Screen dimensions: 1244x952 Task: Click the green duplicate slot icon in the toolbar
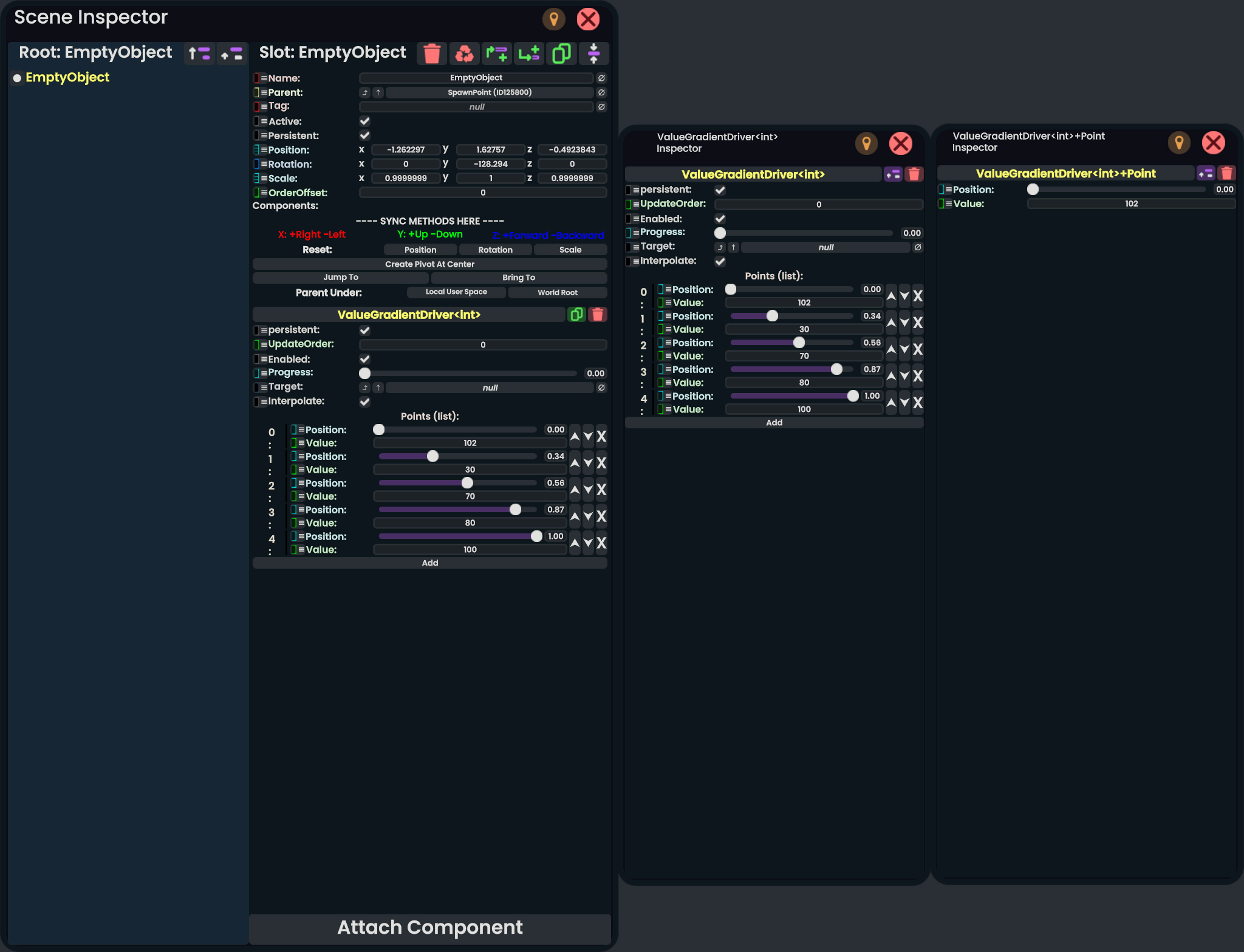561,53
